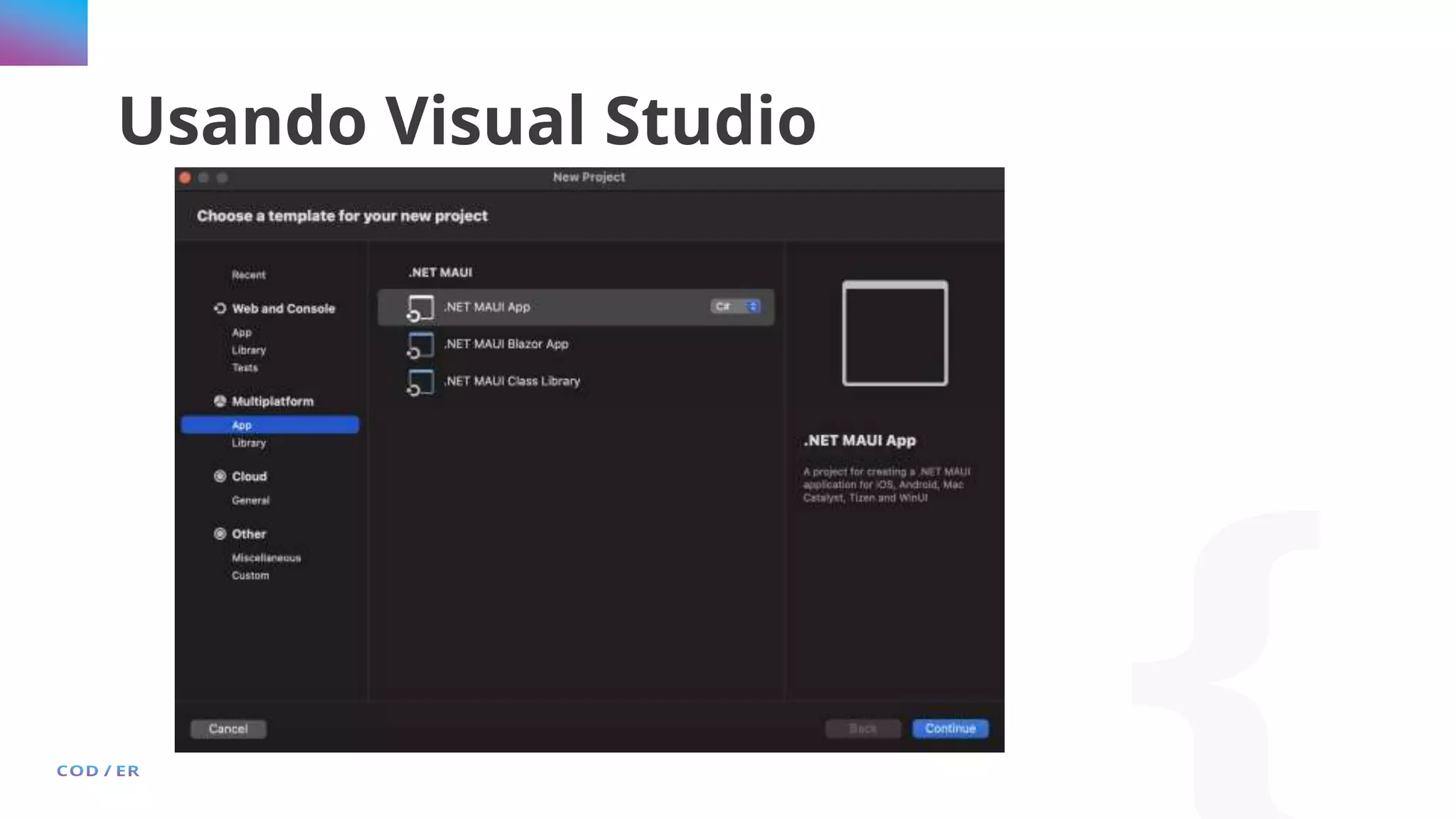Click the .NET MAUI App template icon
This screenshot has height=819, width=1456.
[x=419, y=308]
